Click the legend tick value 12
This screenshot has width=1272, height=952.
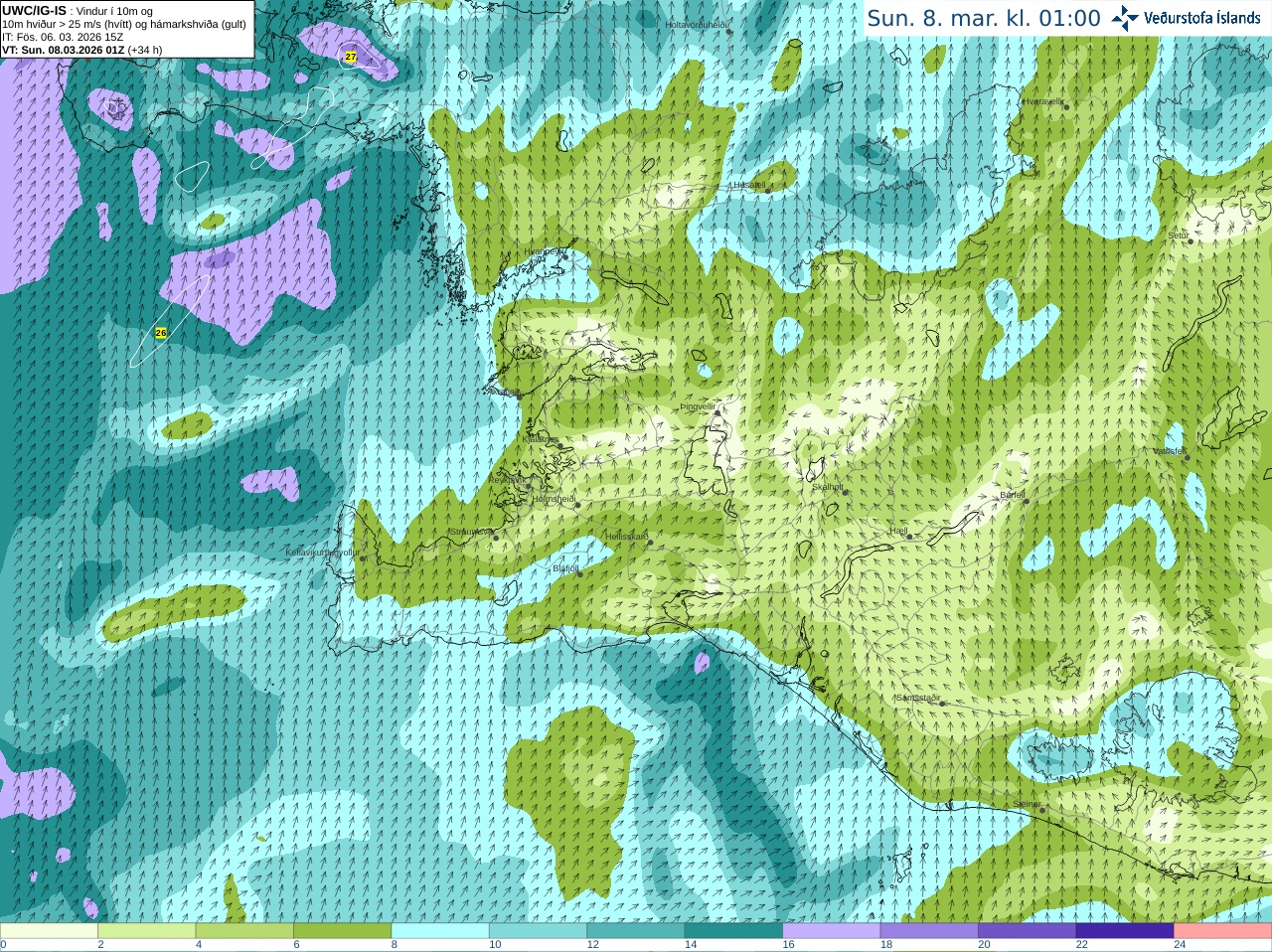coord(592,945)
